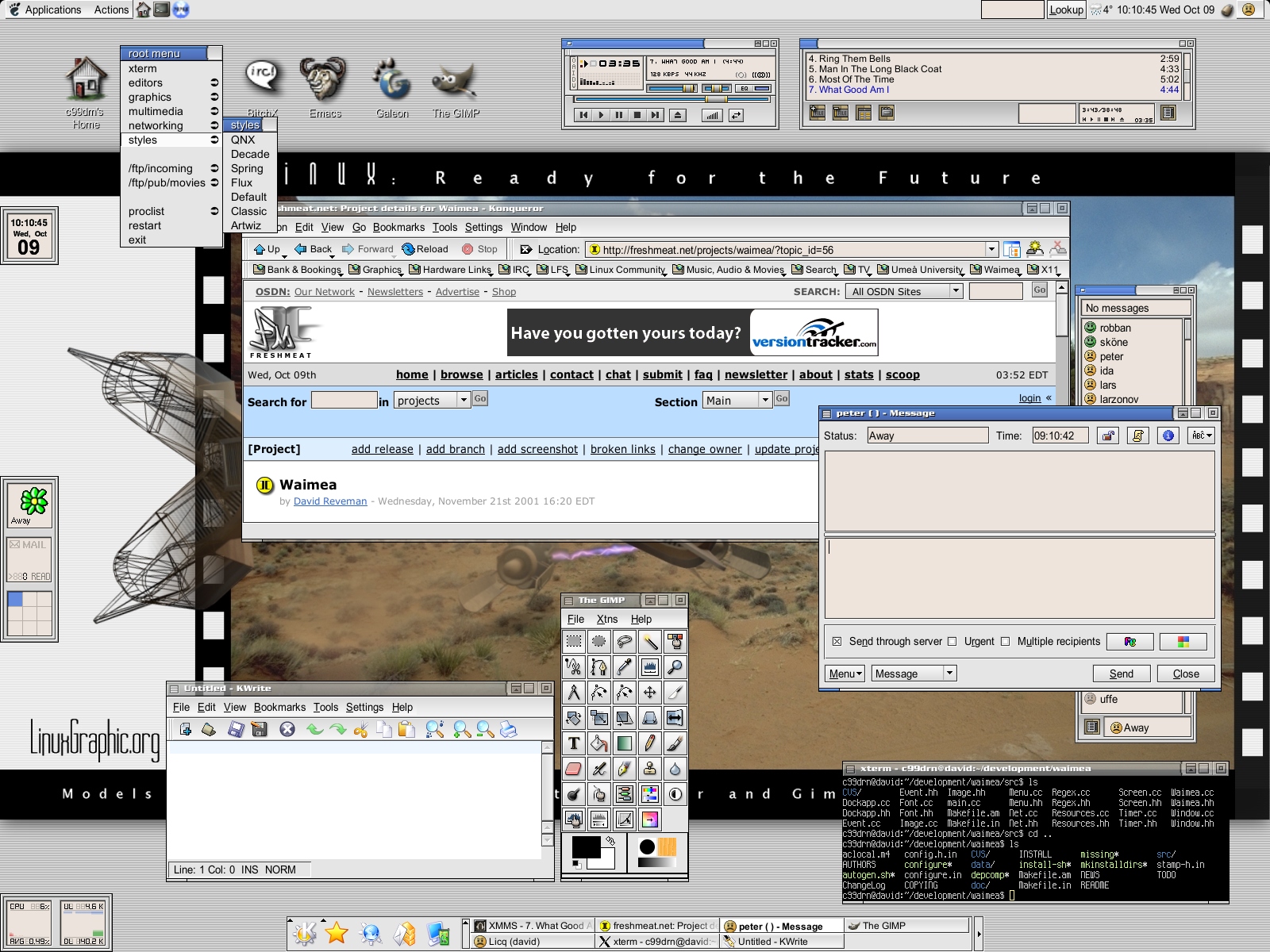Open the Emacs desktop launcher
Image resolution: width=1270 pixels, height=952 pixels.
click(x=325, y=87)
